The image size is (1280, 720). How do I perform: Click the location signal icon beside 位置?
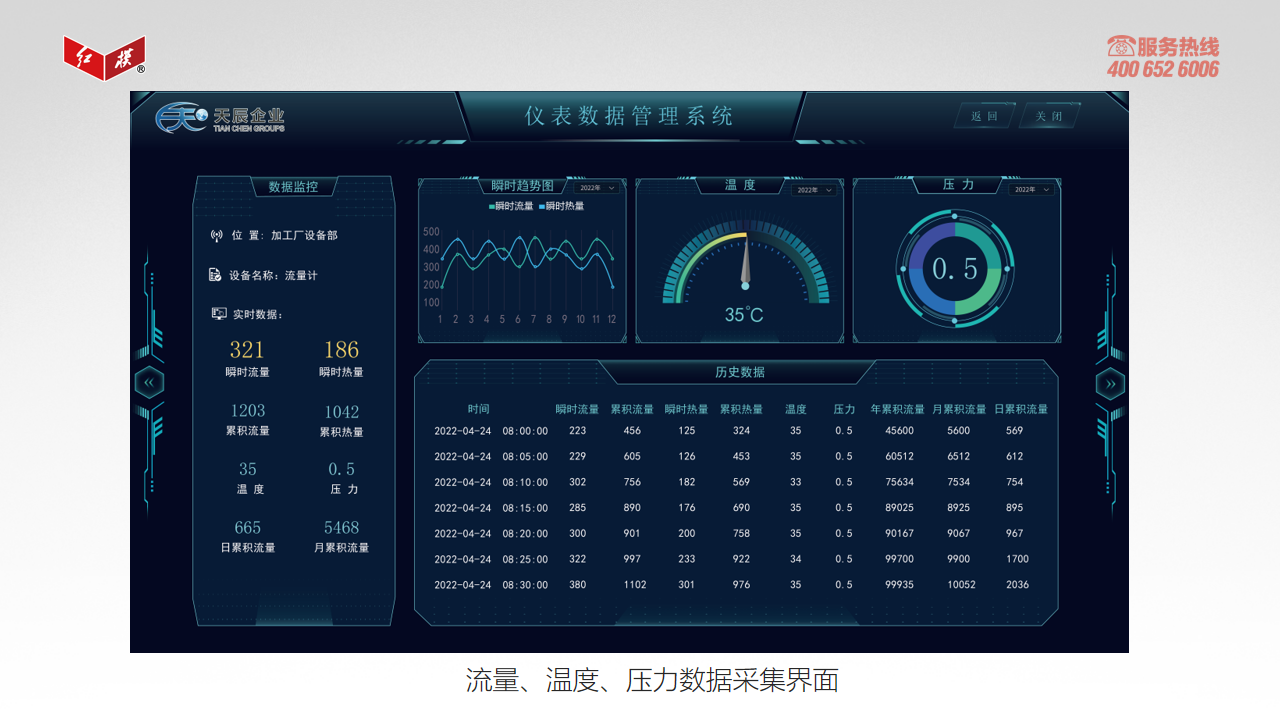(216, 236)
